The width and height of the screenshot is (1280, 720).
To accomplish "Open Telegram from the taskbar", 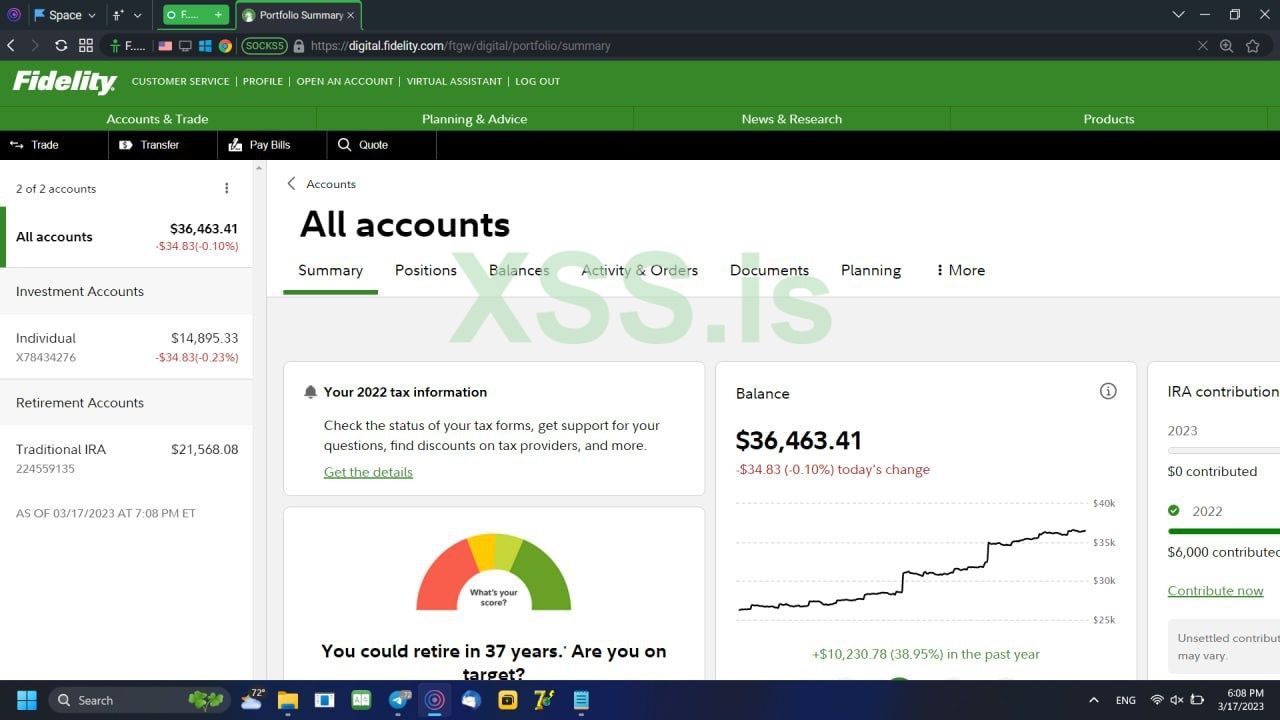I will (x=399, y=700).
